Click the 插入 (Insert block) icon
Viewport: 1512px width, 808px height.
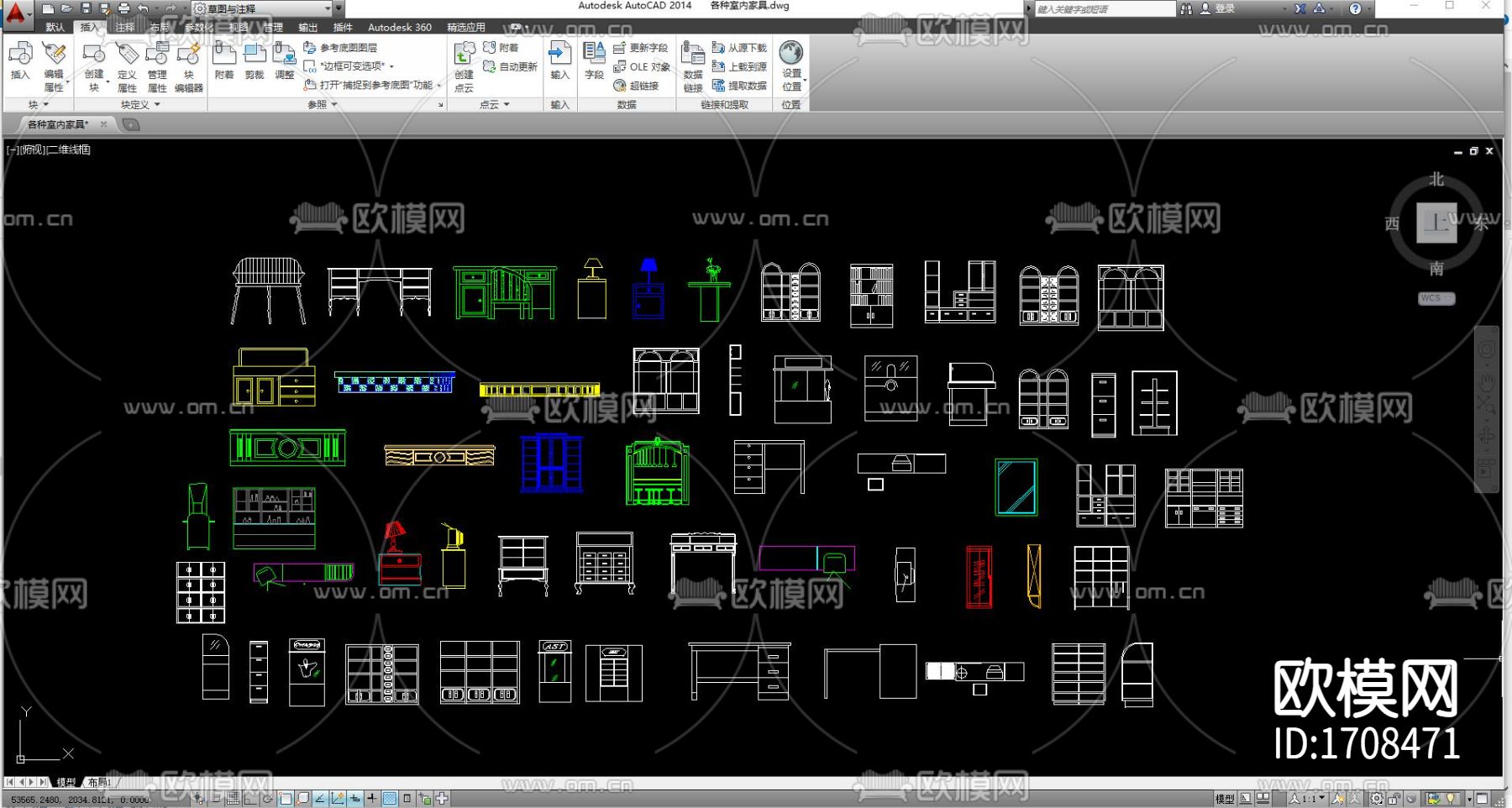20,60
